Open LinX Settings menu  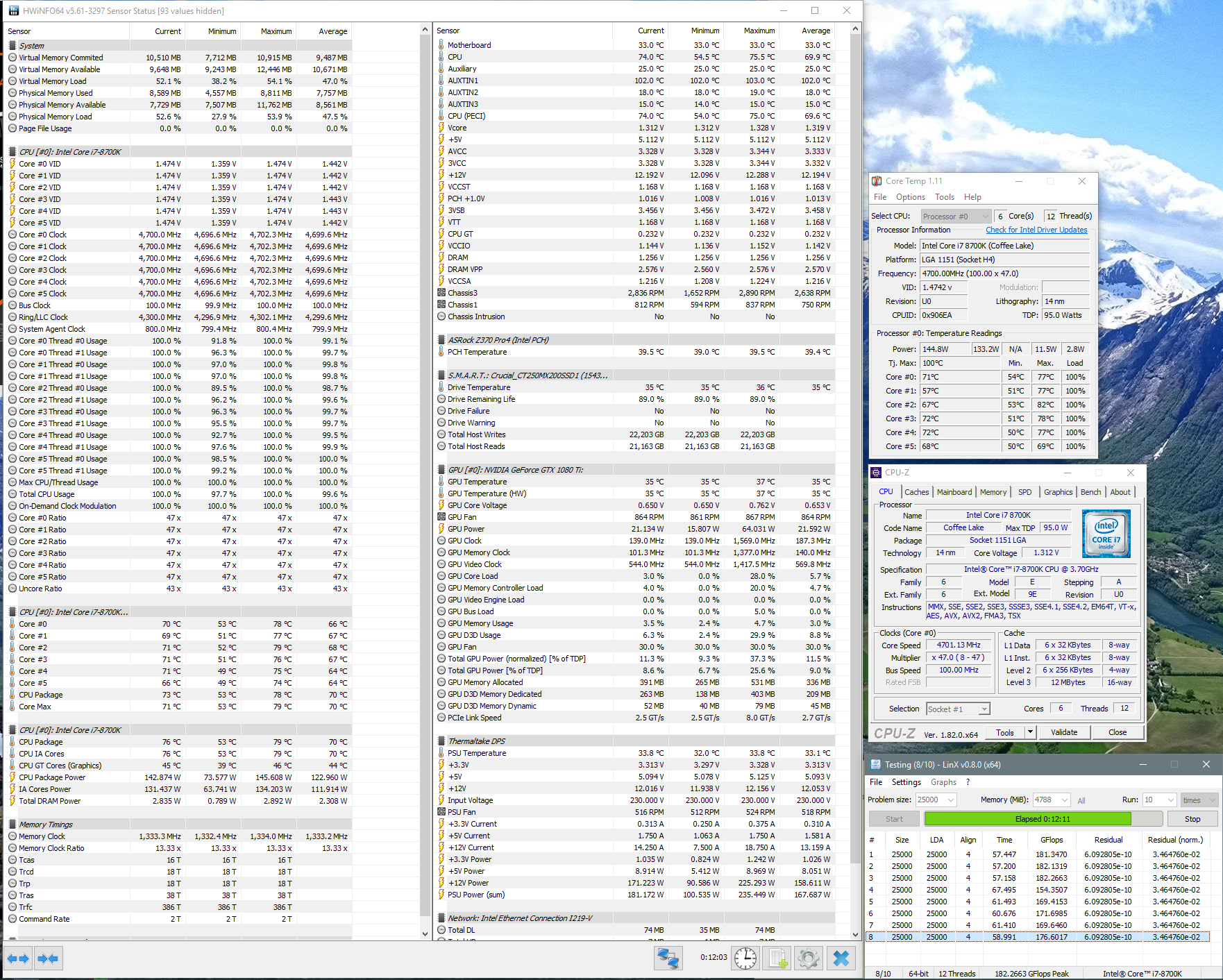coord(906,782)
